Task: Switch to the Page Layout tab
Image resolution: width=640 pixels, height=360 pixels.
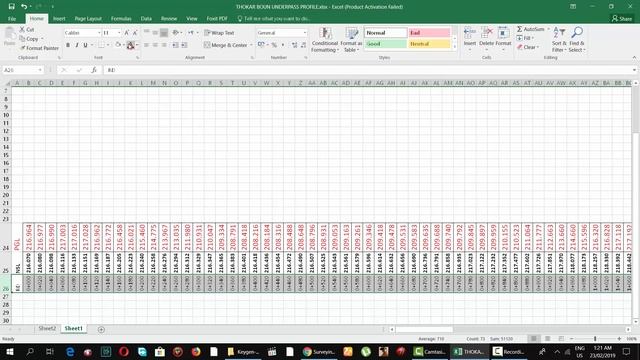Action: (88, 19)
